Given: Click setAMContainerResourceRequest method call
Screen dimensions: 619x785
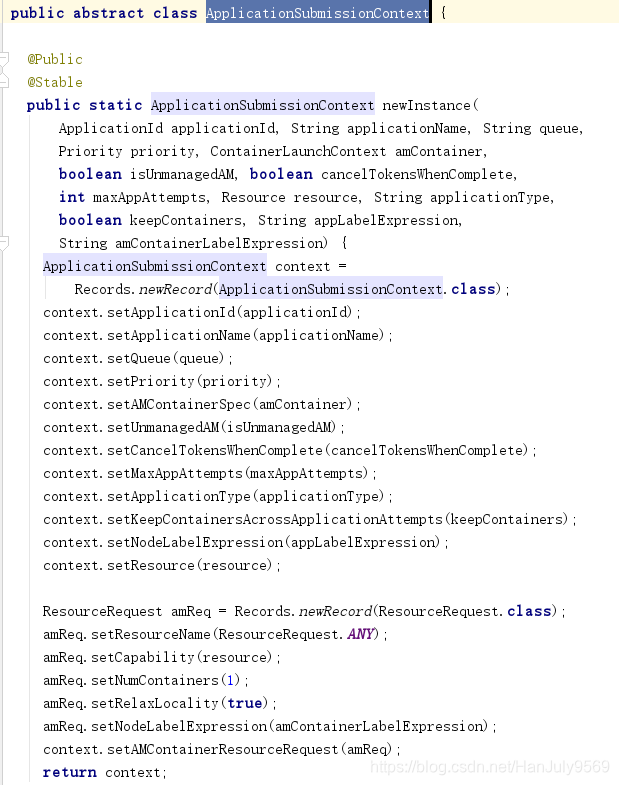Looking at the screenshot, I should [222, 749].
